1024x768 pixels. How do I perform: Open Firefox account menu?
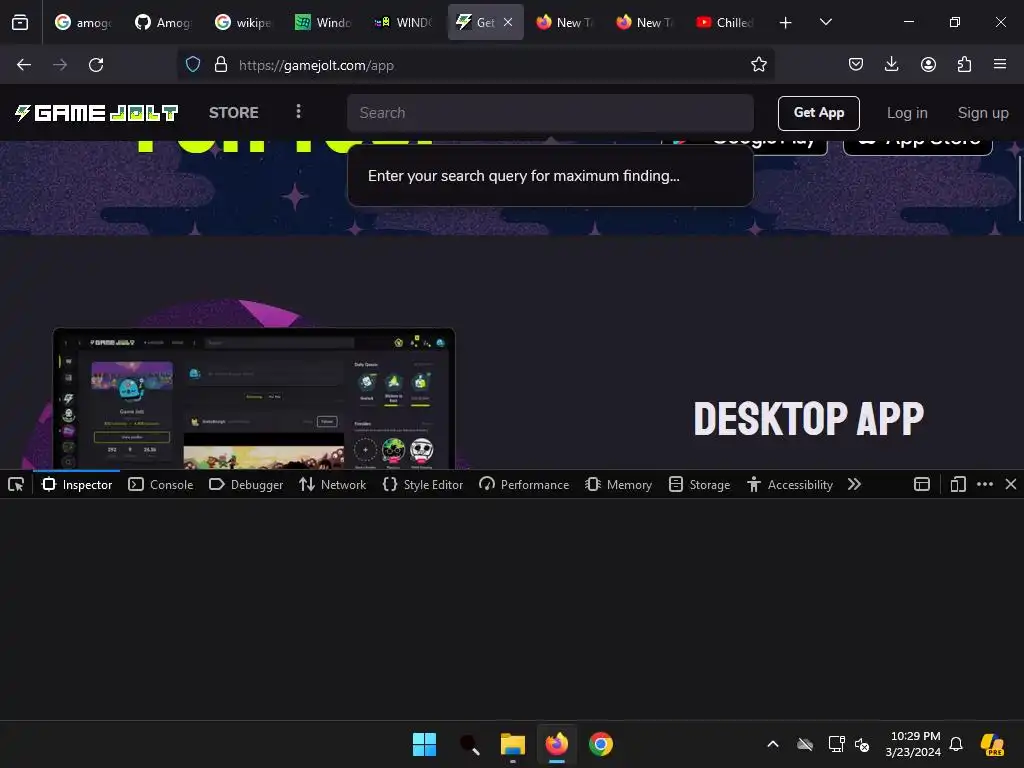[928, 65]
